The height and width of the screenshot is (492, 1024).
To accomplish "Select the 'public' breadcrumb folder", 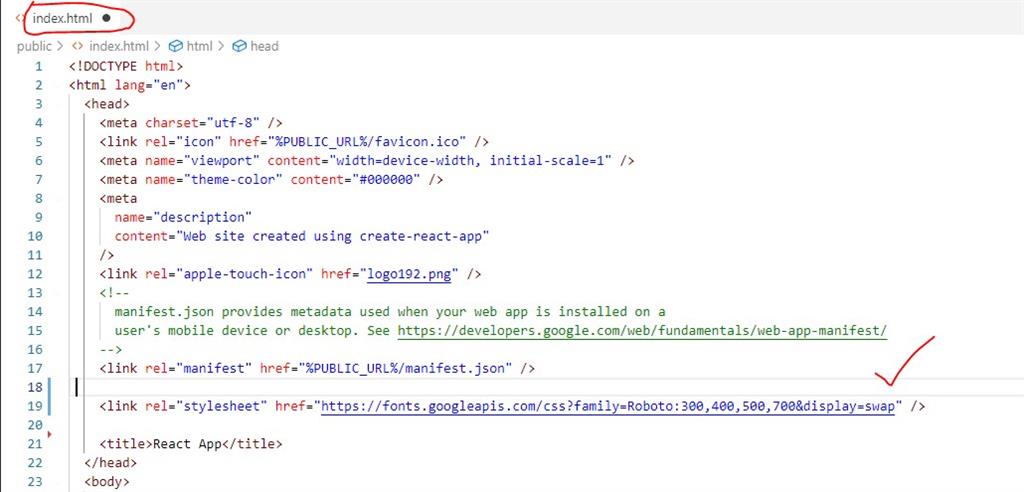I will [x=34, y=46].
